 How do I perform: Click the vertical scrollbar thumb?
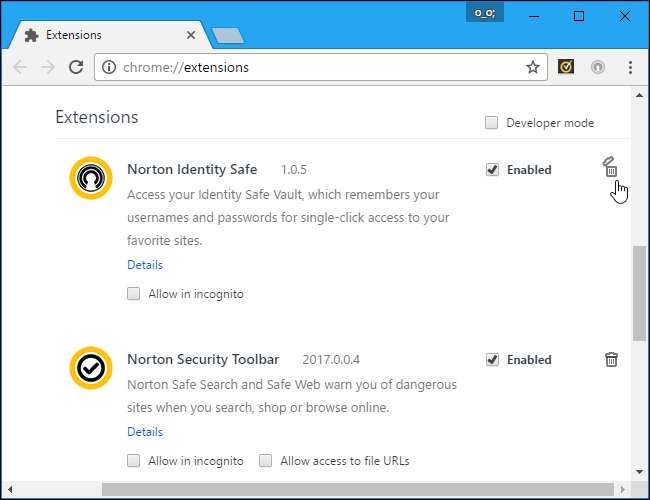[x=639, y=292]
